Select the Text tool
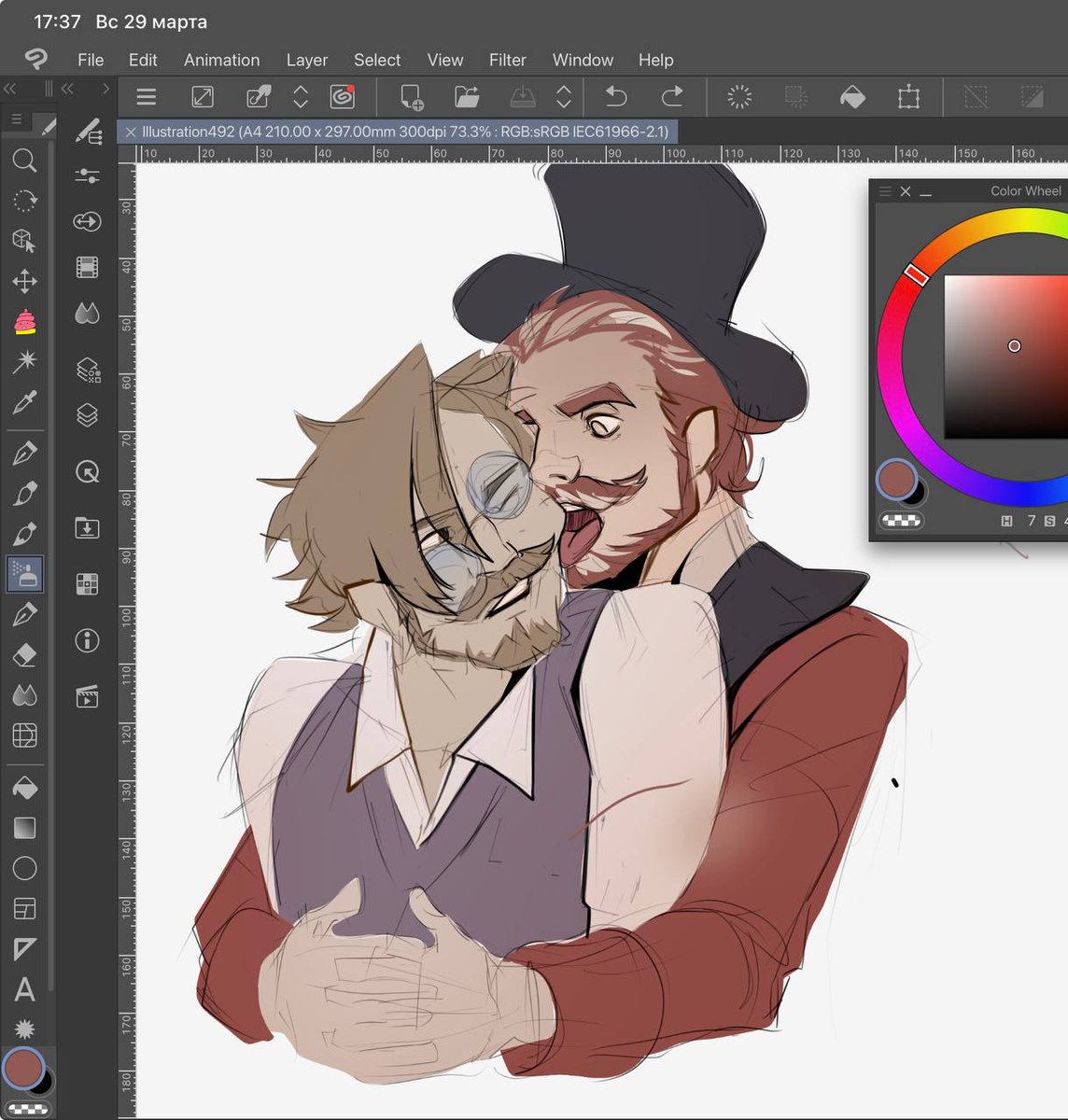The width and height of the screenshot is (1068, 1120). point(24,989)
